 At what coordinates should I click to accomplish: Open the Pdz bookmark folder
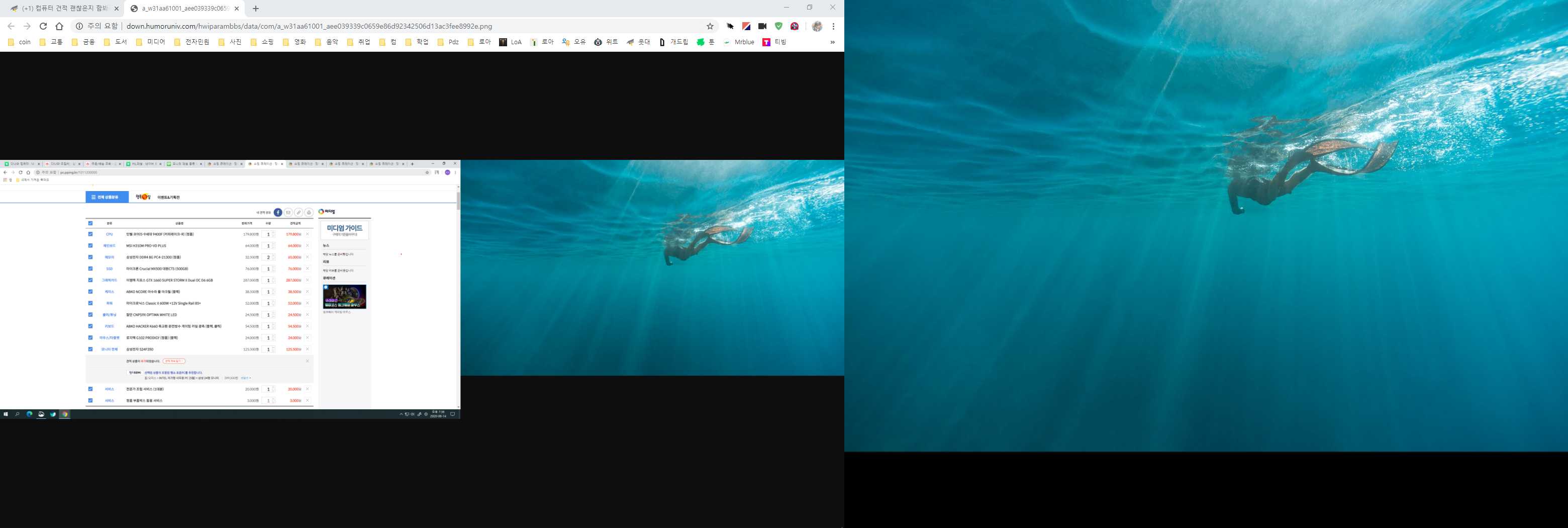coord(449,42)
